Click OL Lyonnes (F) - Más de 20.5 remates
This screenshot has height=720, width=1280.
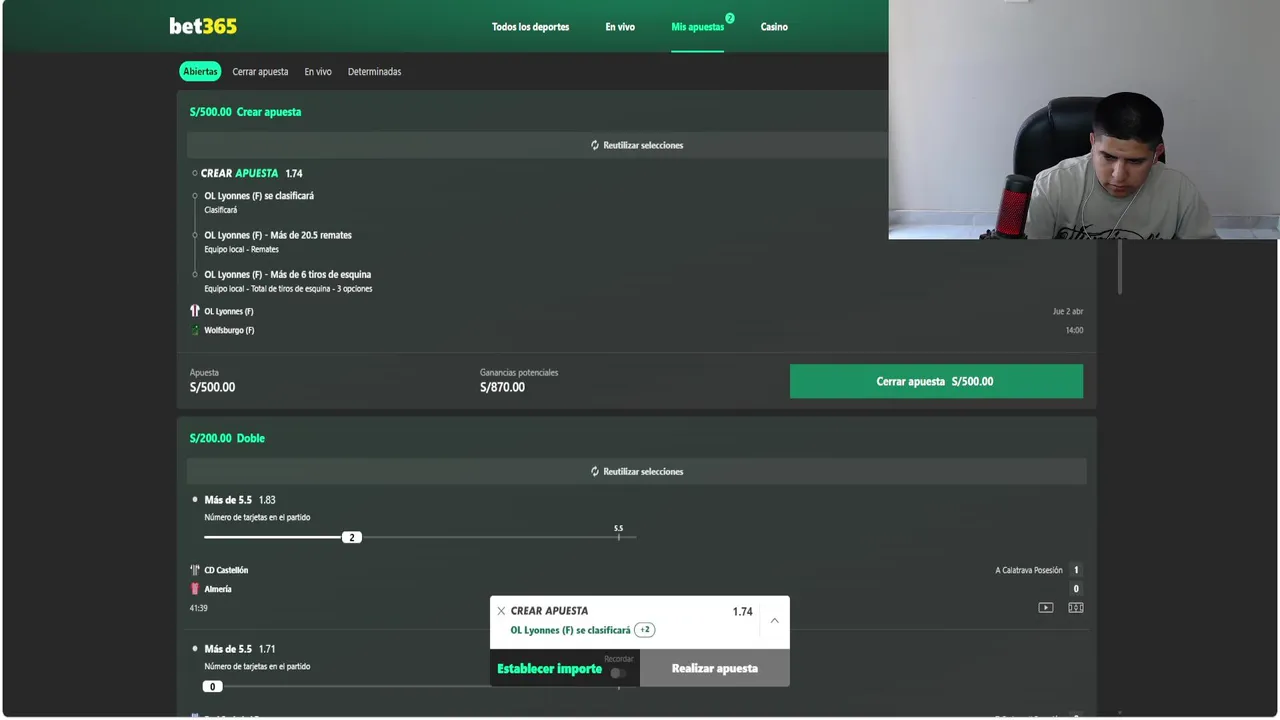(278, 235)
